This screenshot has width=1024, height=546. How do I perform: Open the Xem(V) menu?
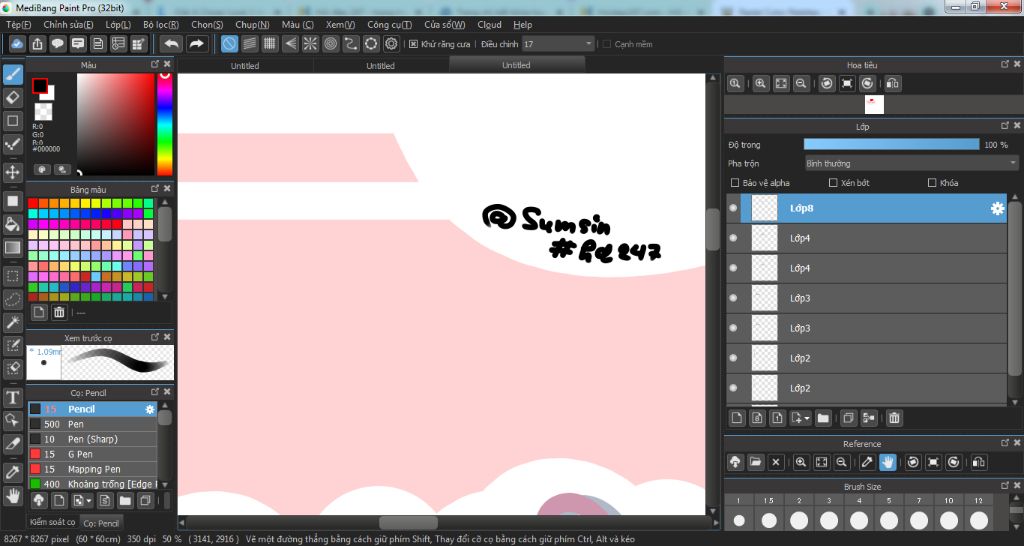pyautogui.click(x=340, y=25)
